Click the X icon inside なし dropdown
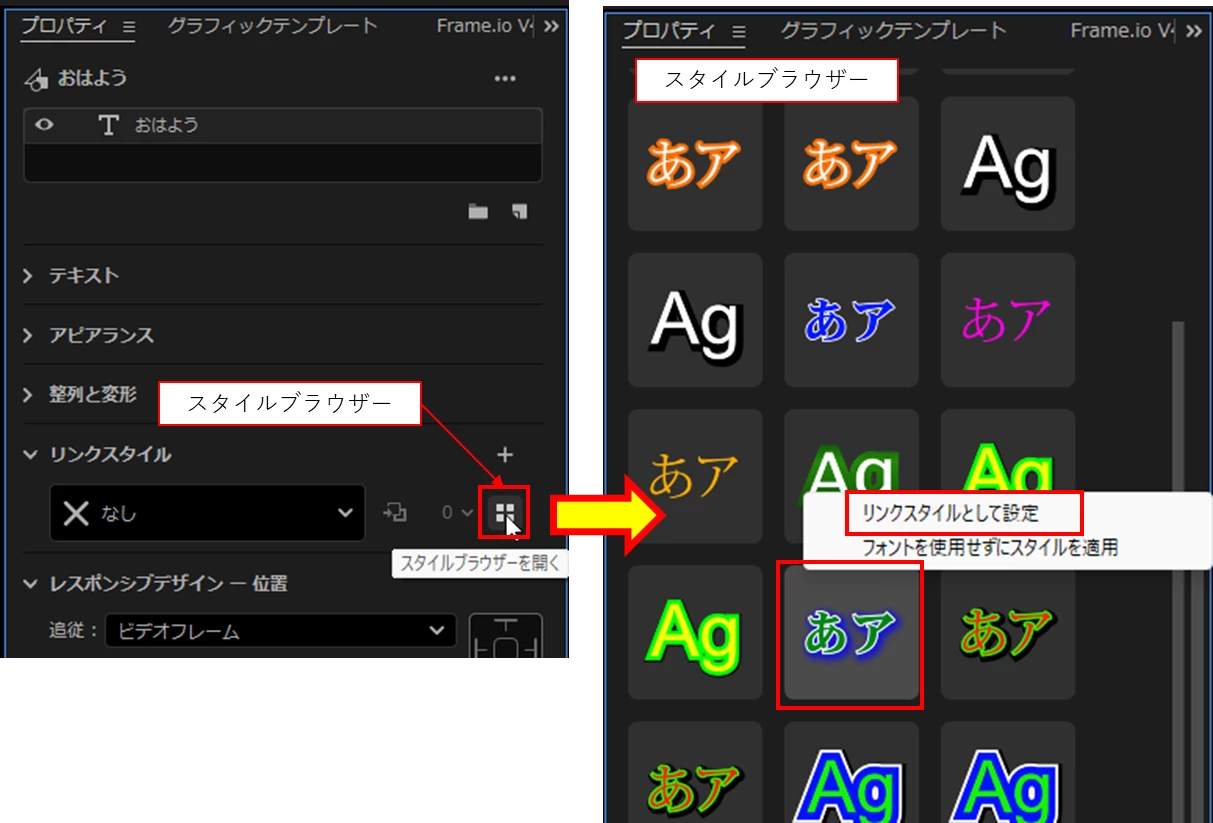Viewport: 1213px width, 823px height. [x=76, y=513]
